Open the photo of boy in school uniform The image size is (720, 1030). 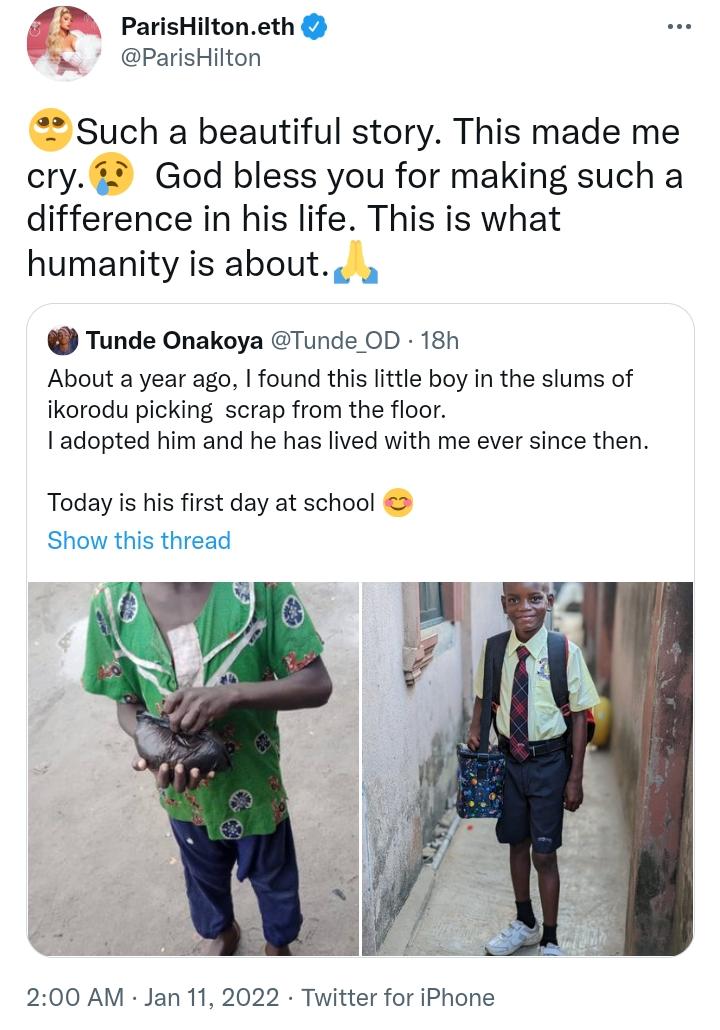(x=527, y=768)
